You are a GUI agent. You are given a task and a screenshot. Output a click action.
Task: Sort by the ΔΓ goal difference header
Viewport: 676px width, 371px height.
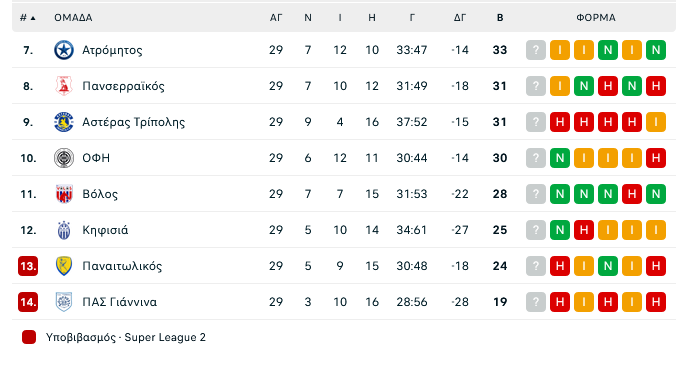(460, 18)
